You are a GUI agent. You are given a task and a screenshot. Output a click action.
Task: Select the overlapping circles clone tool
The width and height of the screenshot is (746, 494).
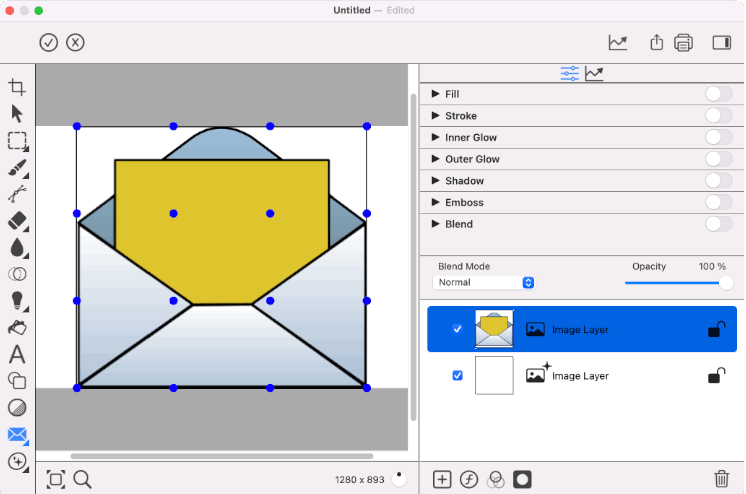[17, 274]
